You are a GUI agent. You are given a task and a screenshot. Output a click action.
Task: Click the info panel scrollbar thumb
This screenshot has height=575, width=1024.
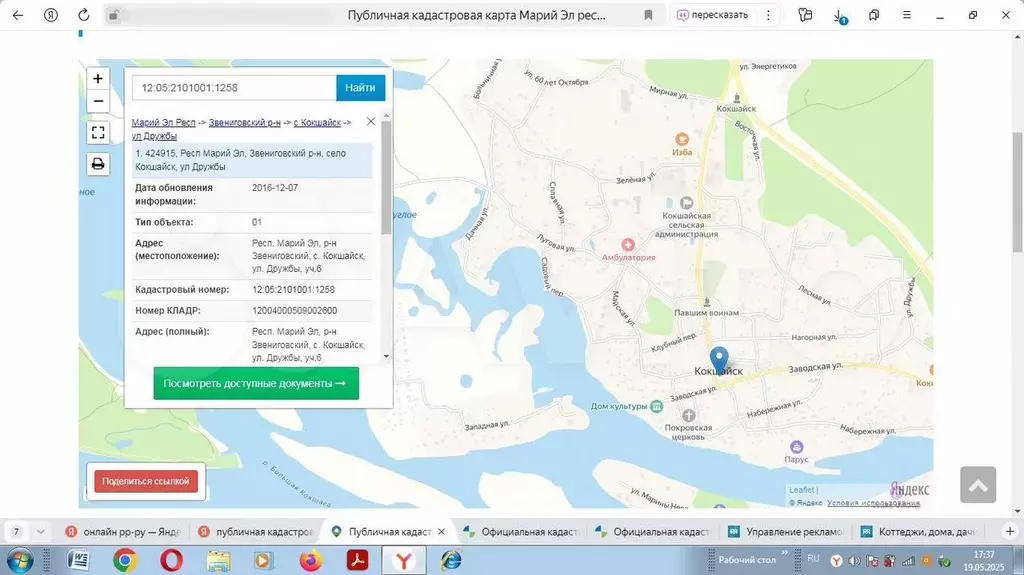386,176
